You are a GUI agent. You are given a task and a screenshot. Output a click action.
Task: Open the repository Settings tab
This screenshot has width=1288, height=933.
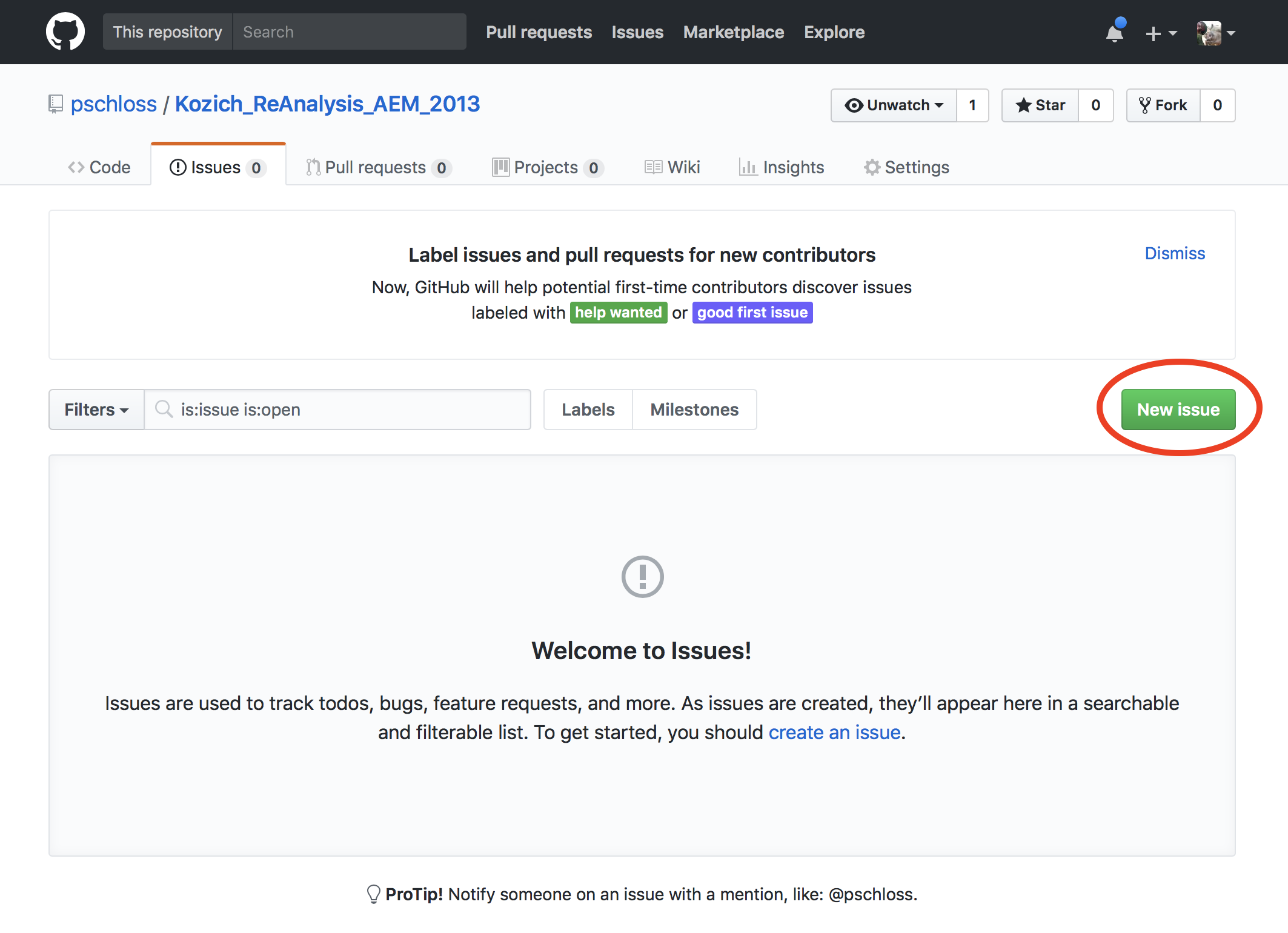906,167
